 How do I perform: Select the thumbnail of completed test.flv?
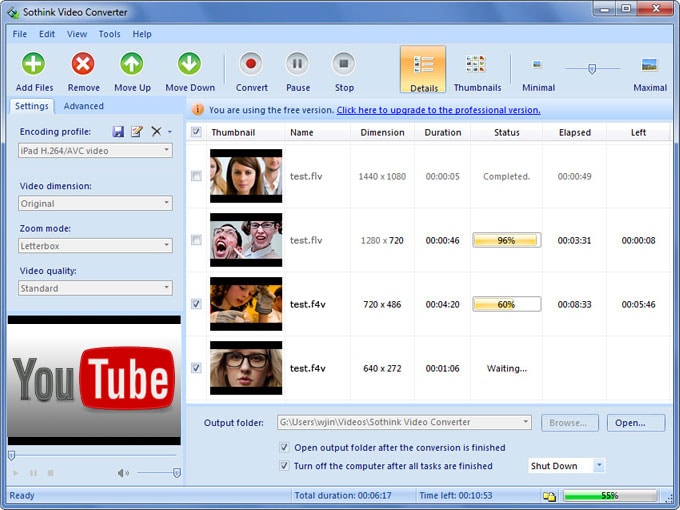[246, 176]
